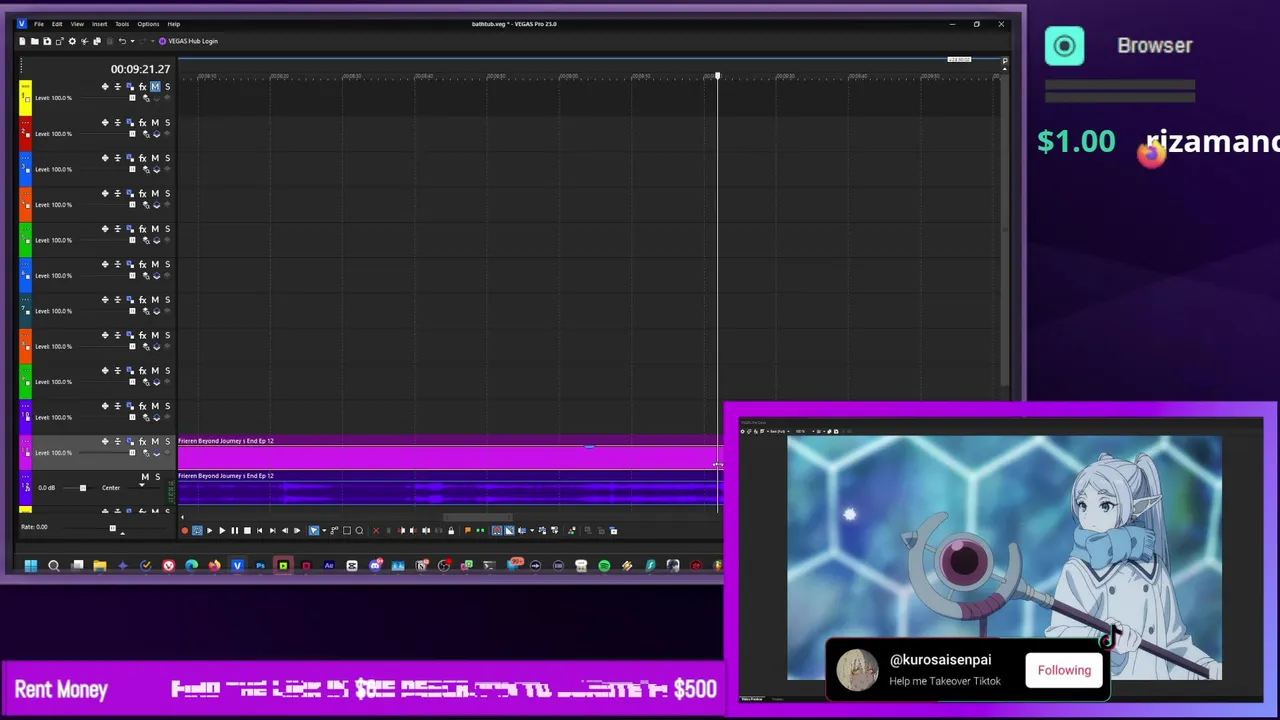
Task: Open the Edit menu
Action: click(x=57, y=24)
